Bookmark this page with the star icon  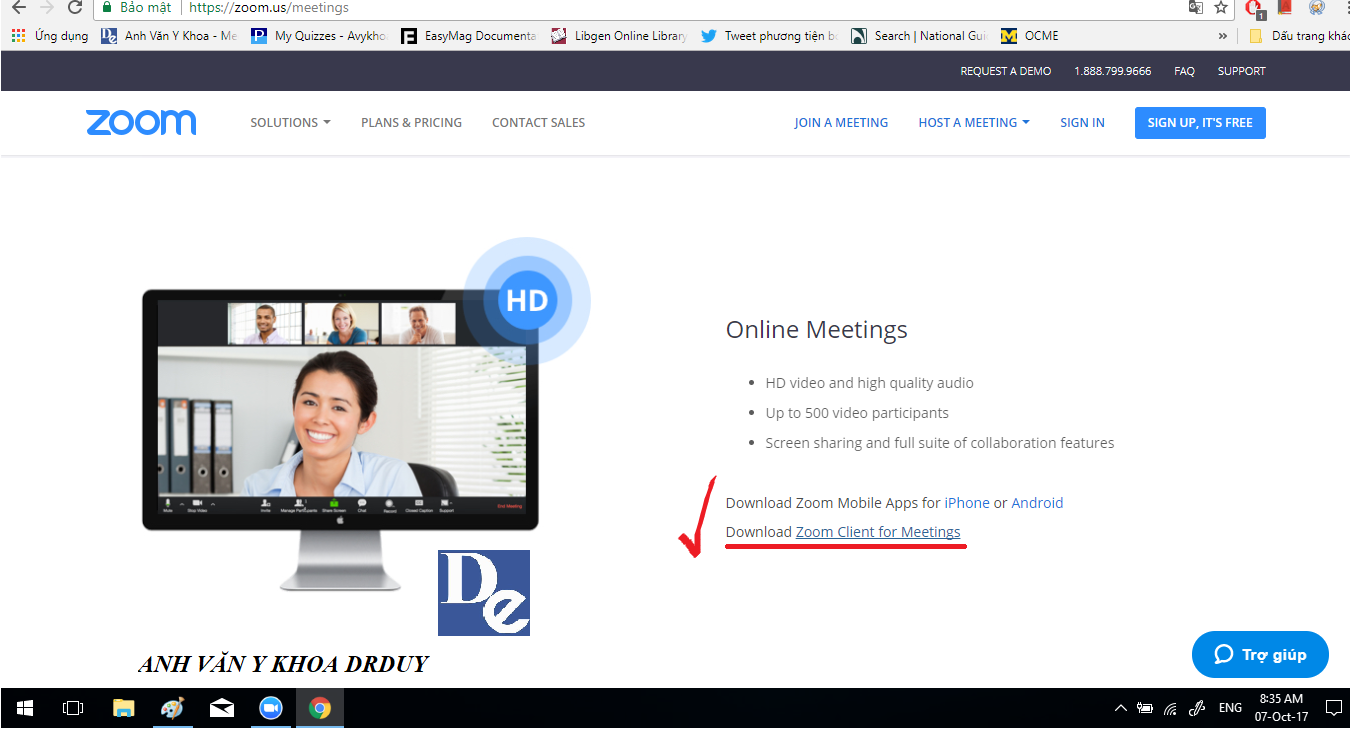click(x=1221, y=7)
